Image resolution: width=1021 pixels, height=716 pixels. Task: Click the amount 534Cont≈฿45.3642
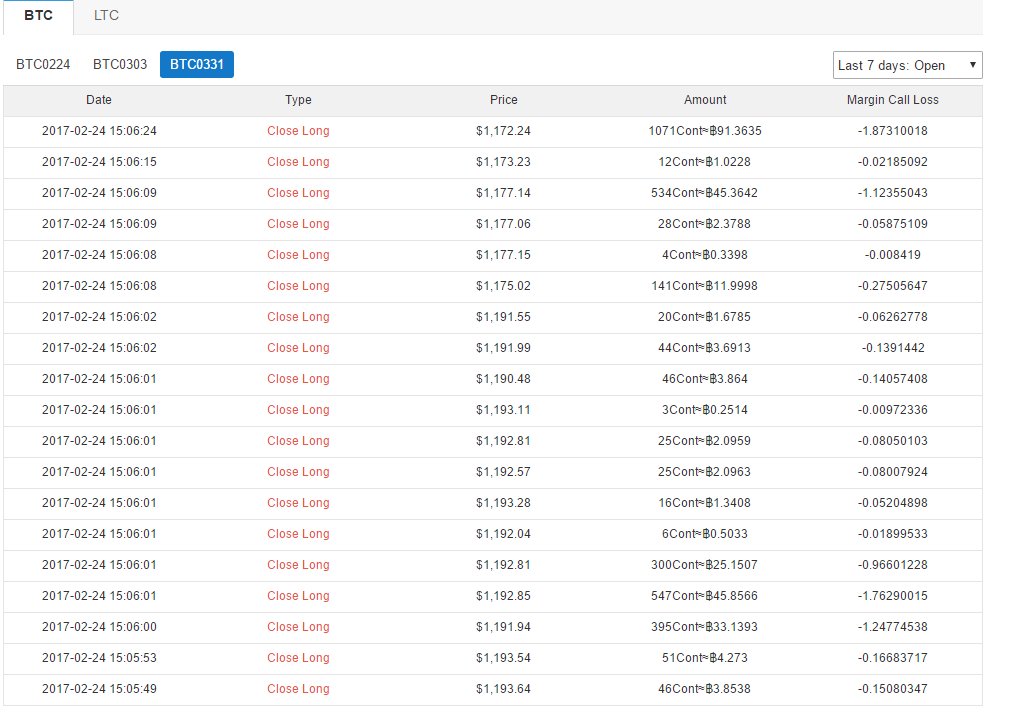705,193
